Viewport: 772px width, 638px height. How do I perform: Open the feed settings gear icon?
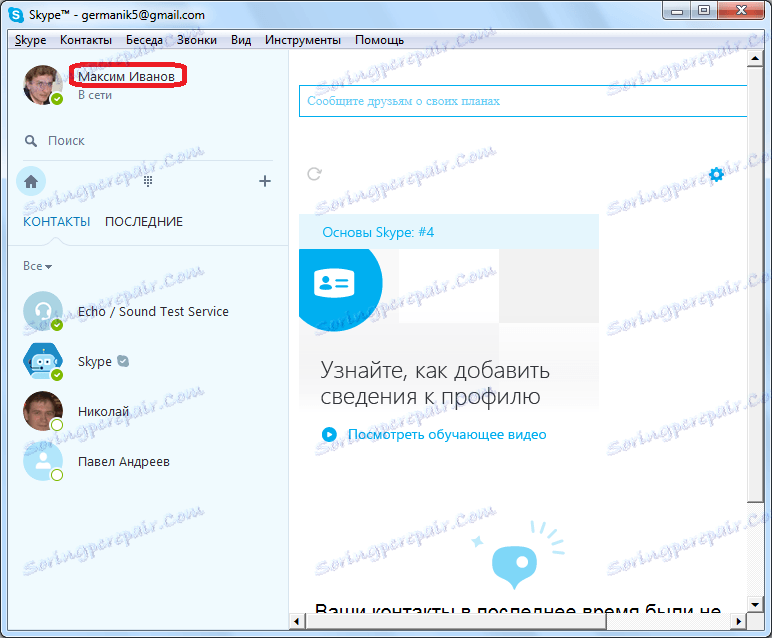(716, 174)
